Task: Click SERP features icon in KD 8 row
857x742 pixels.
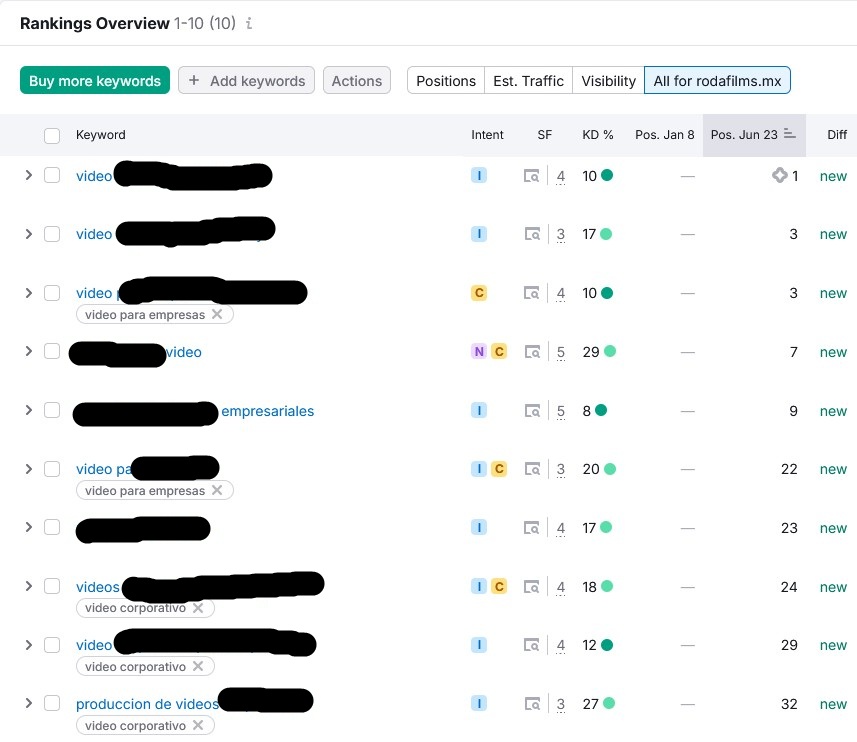Action: (x=533, y=411)
